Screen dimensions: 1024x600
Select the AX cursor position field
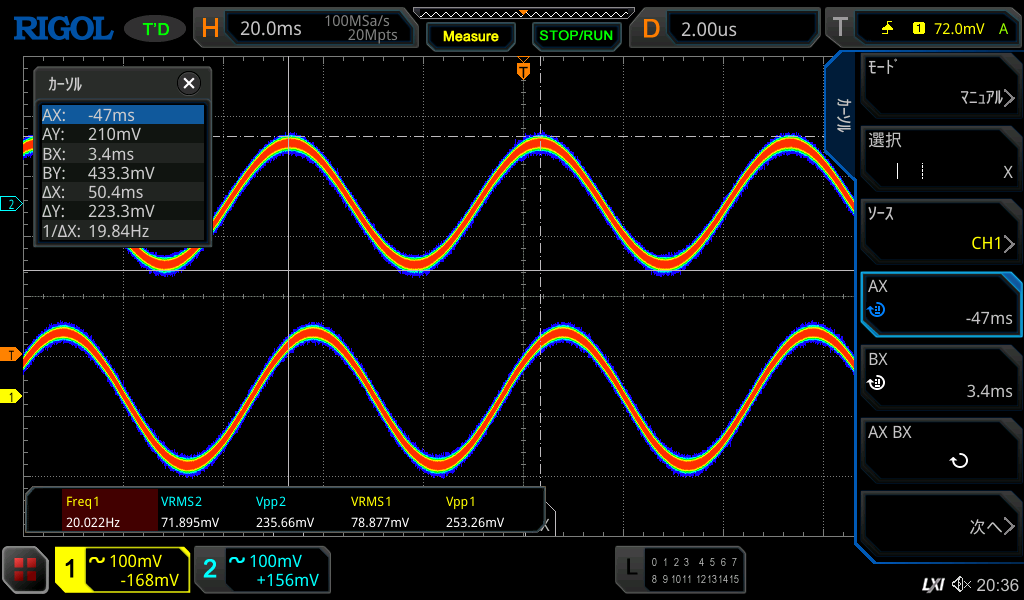[x=940, y=303]
